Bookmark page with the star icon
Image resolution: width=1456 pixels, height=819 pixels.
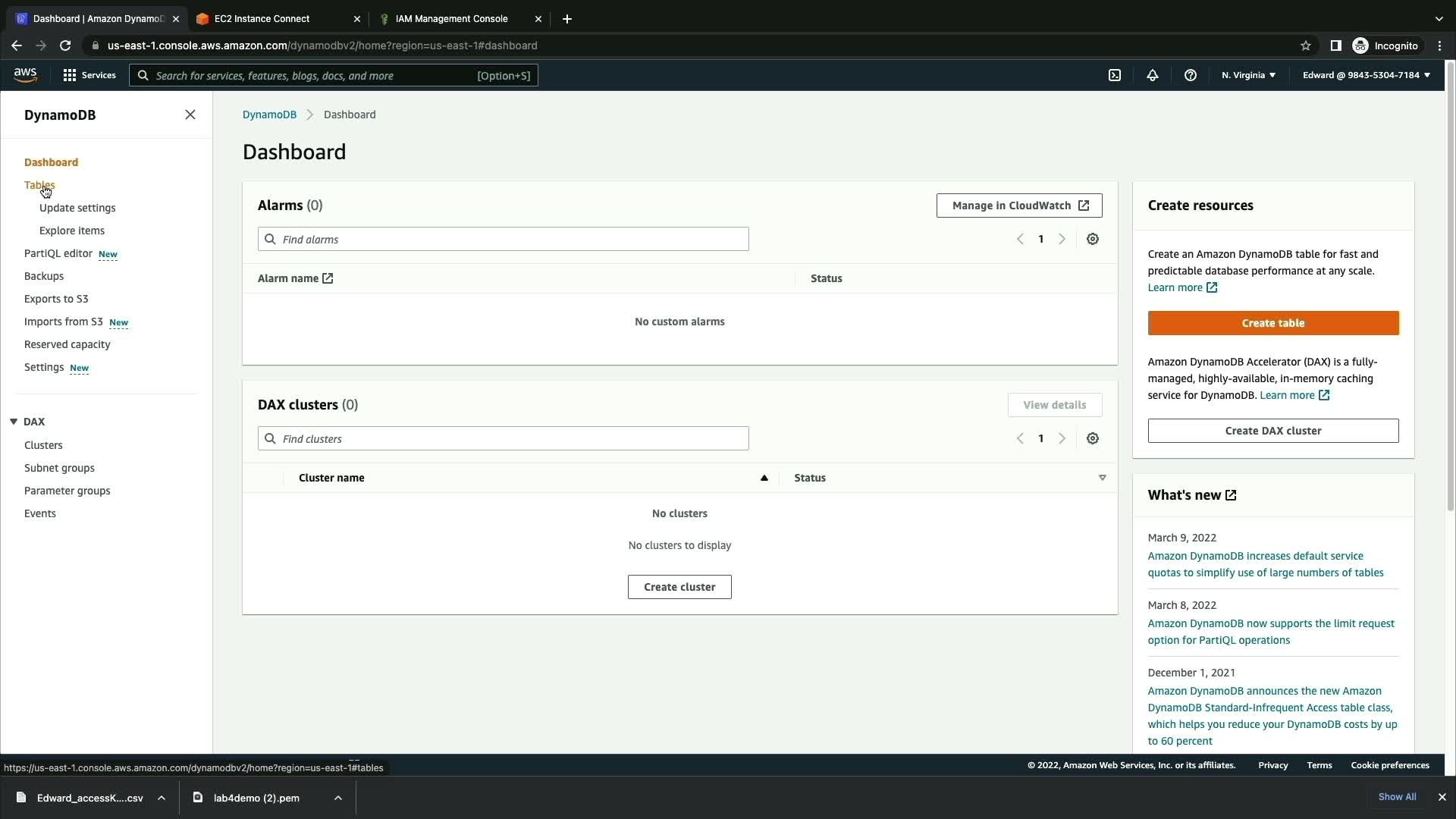(x=1305, y=45)
